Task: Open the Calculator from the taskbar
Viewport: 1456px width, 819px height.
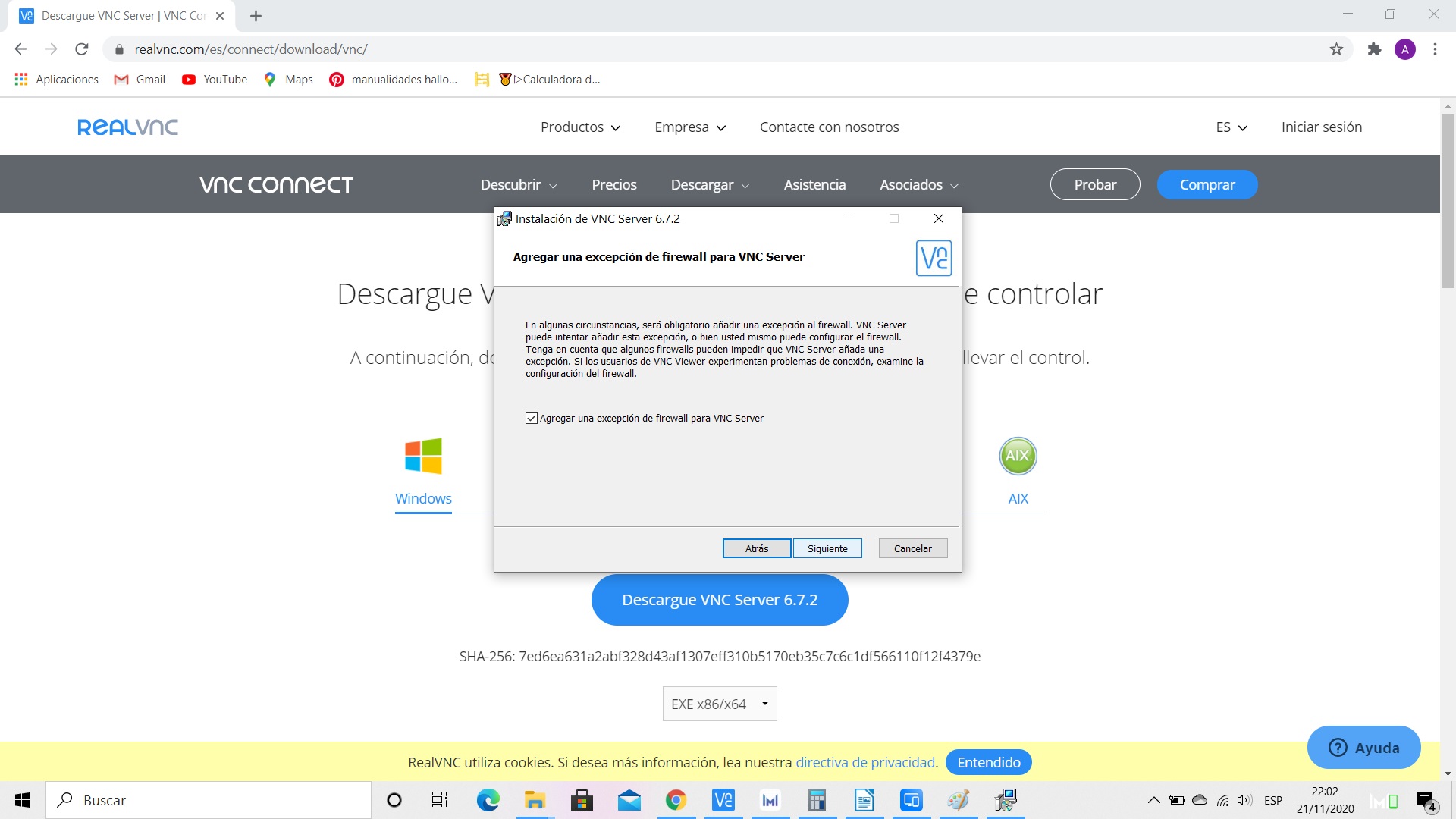Action: point(817,800)
